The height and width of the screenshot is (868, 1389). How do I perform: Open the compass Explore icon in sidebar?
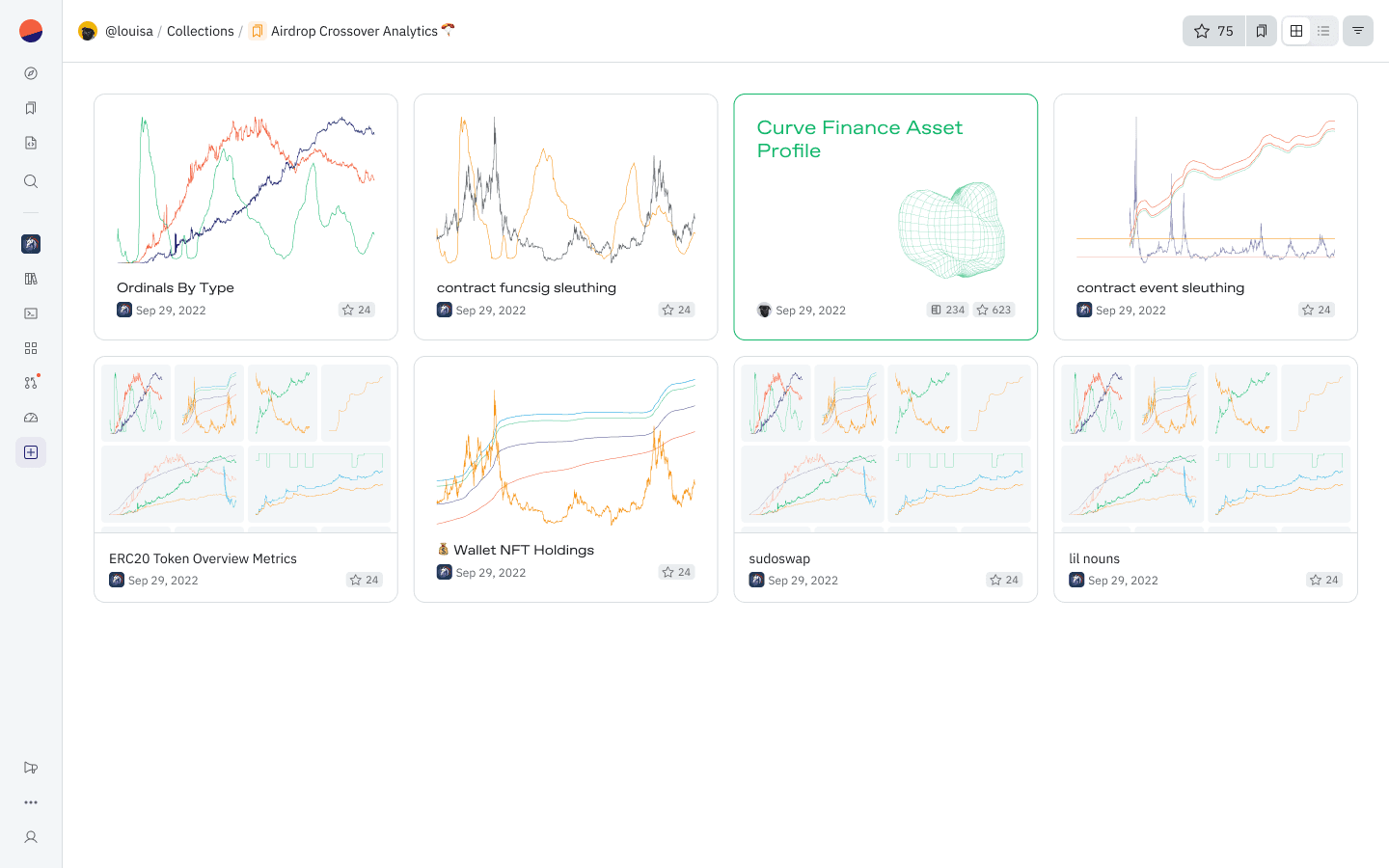click(x=31, y=73)
